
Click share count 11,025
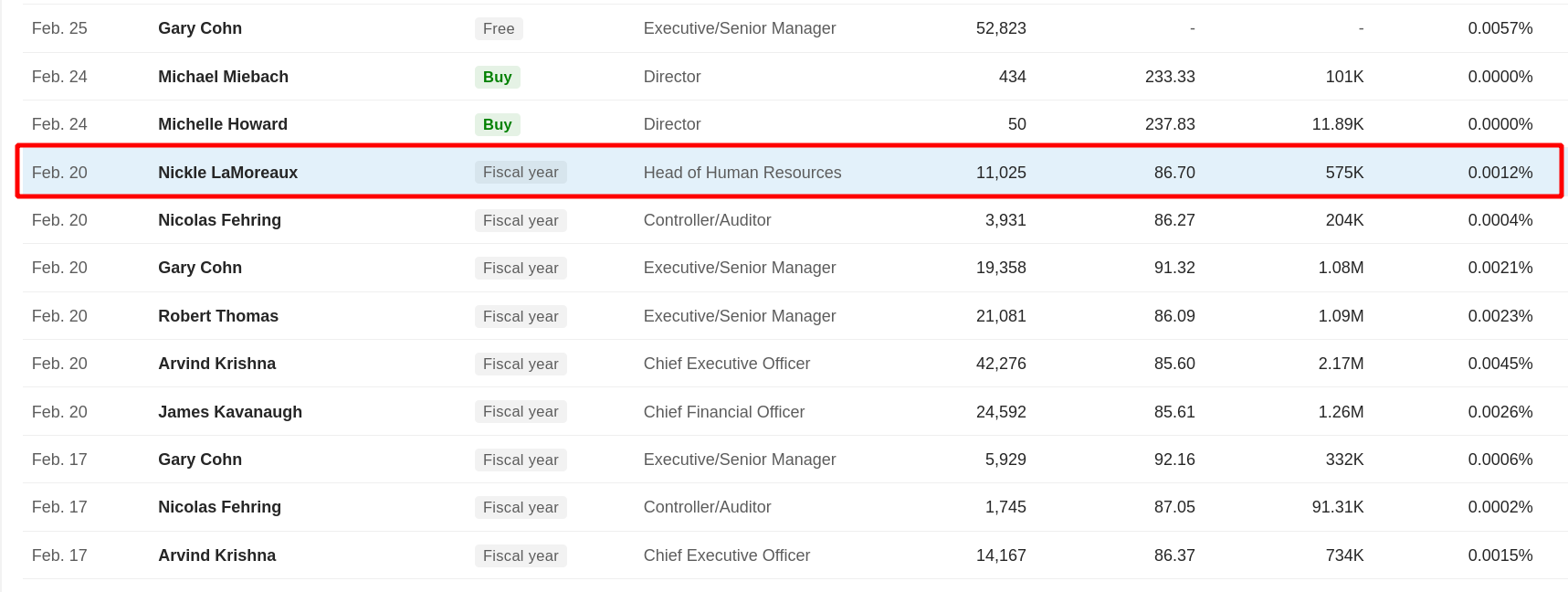coord(1001,173)
